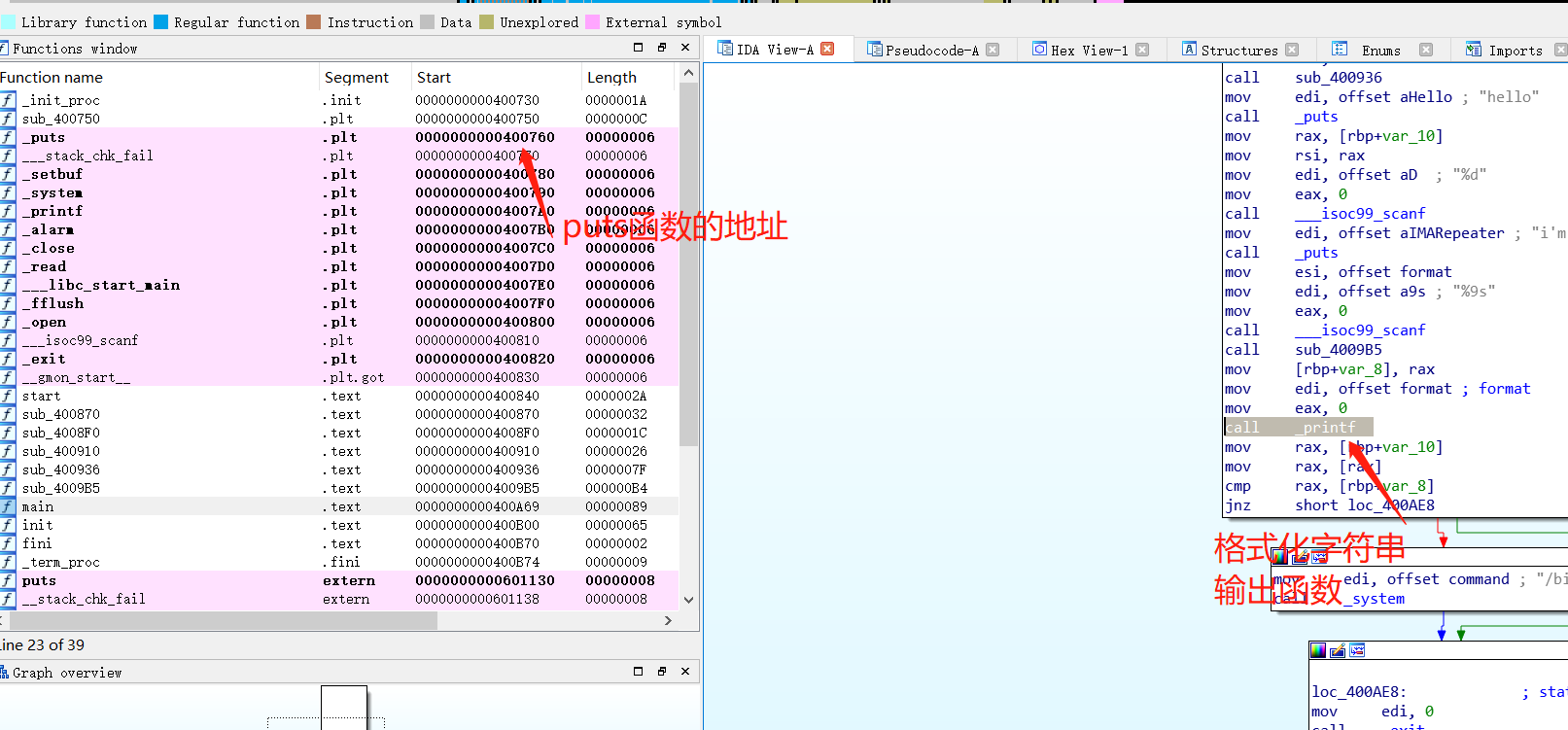
Task: Select the ___isoc99_scanf function row
Action: (339, 340)
